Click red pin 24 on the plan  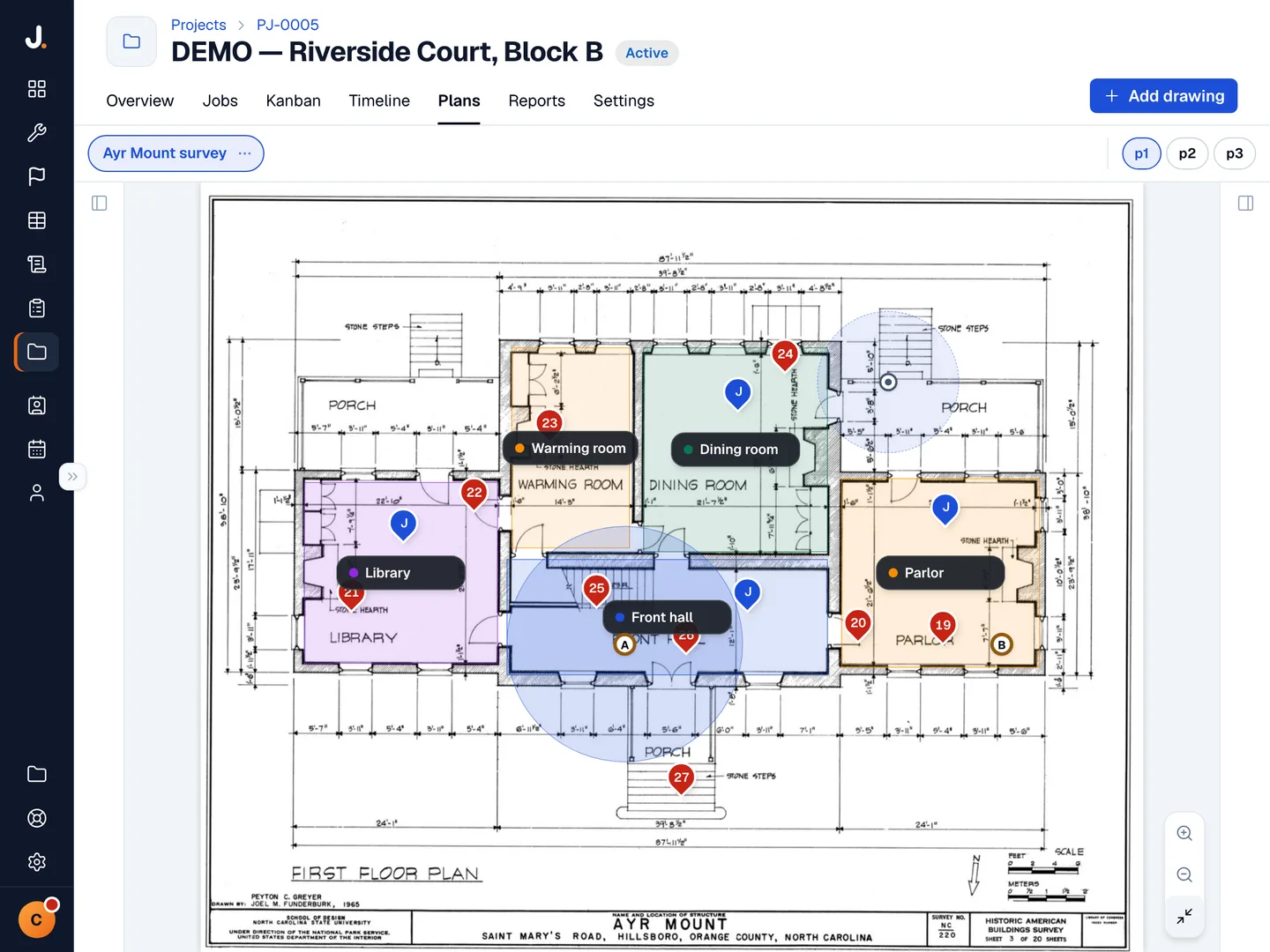coord(785,355)
